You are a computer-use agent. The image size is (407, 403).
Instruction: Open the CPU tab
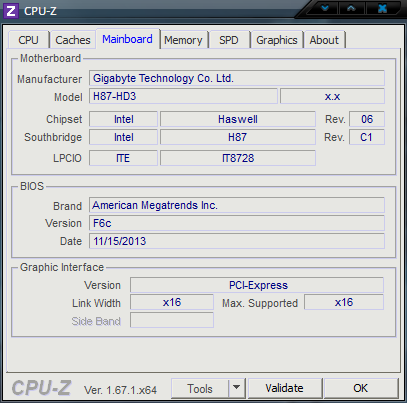click(x=29, y=40)
